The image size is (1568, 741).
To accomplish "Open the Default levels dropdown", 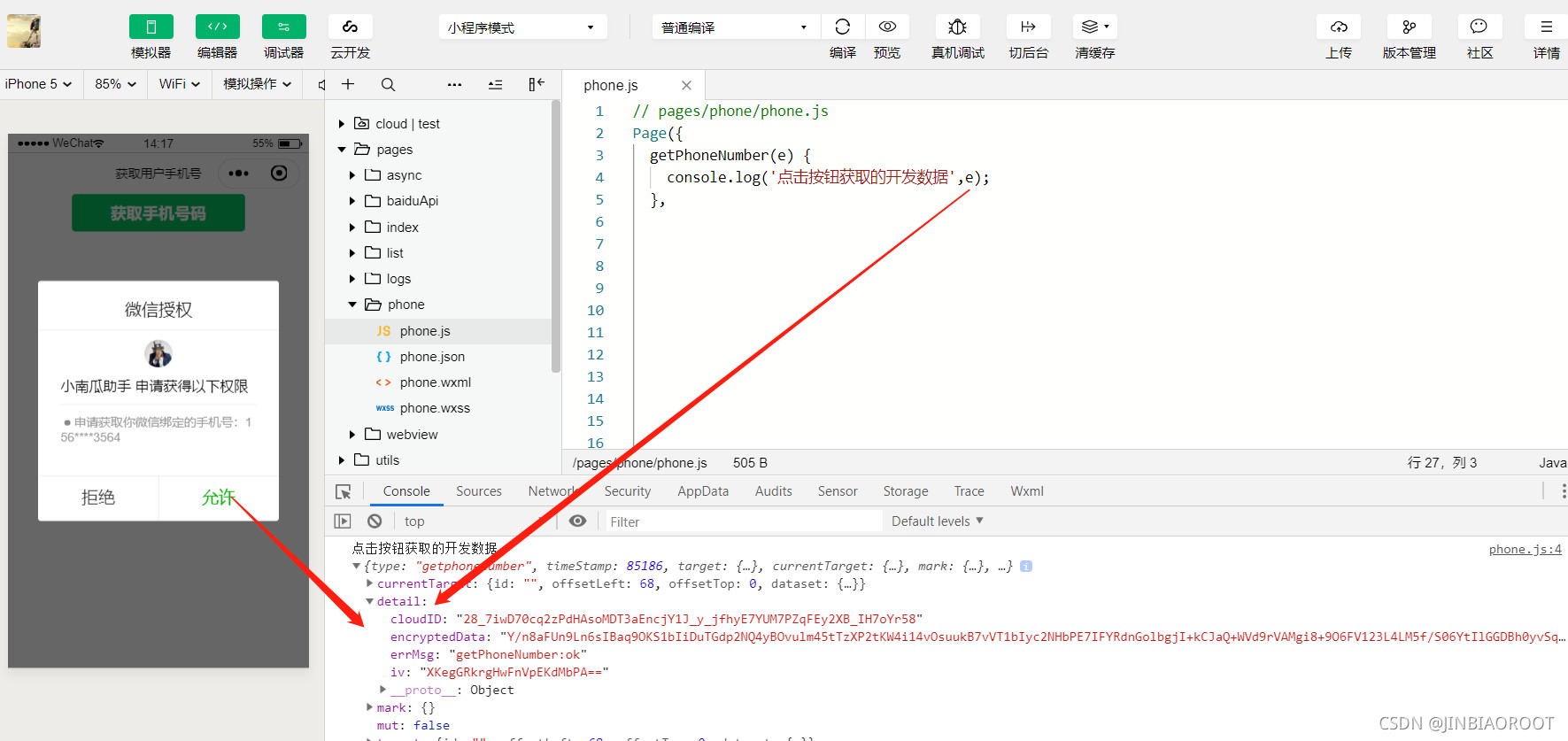I will coord(937,521).
